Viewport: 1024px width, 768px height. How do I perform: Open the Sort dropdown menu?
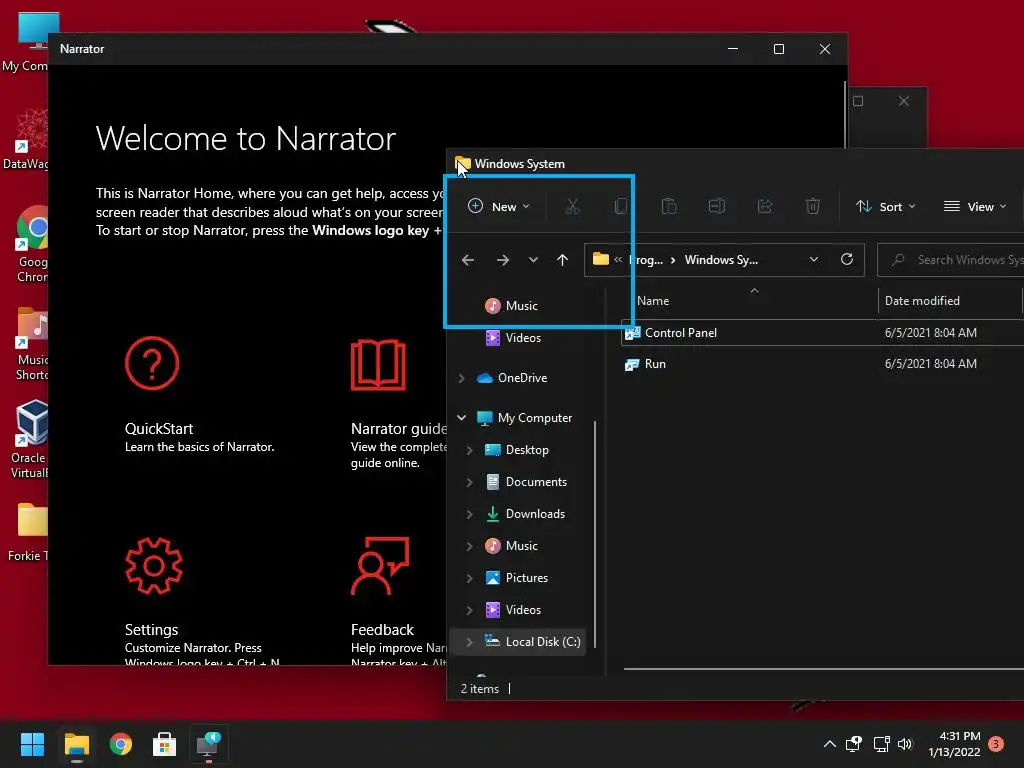(x=886, y=206)
